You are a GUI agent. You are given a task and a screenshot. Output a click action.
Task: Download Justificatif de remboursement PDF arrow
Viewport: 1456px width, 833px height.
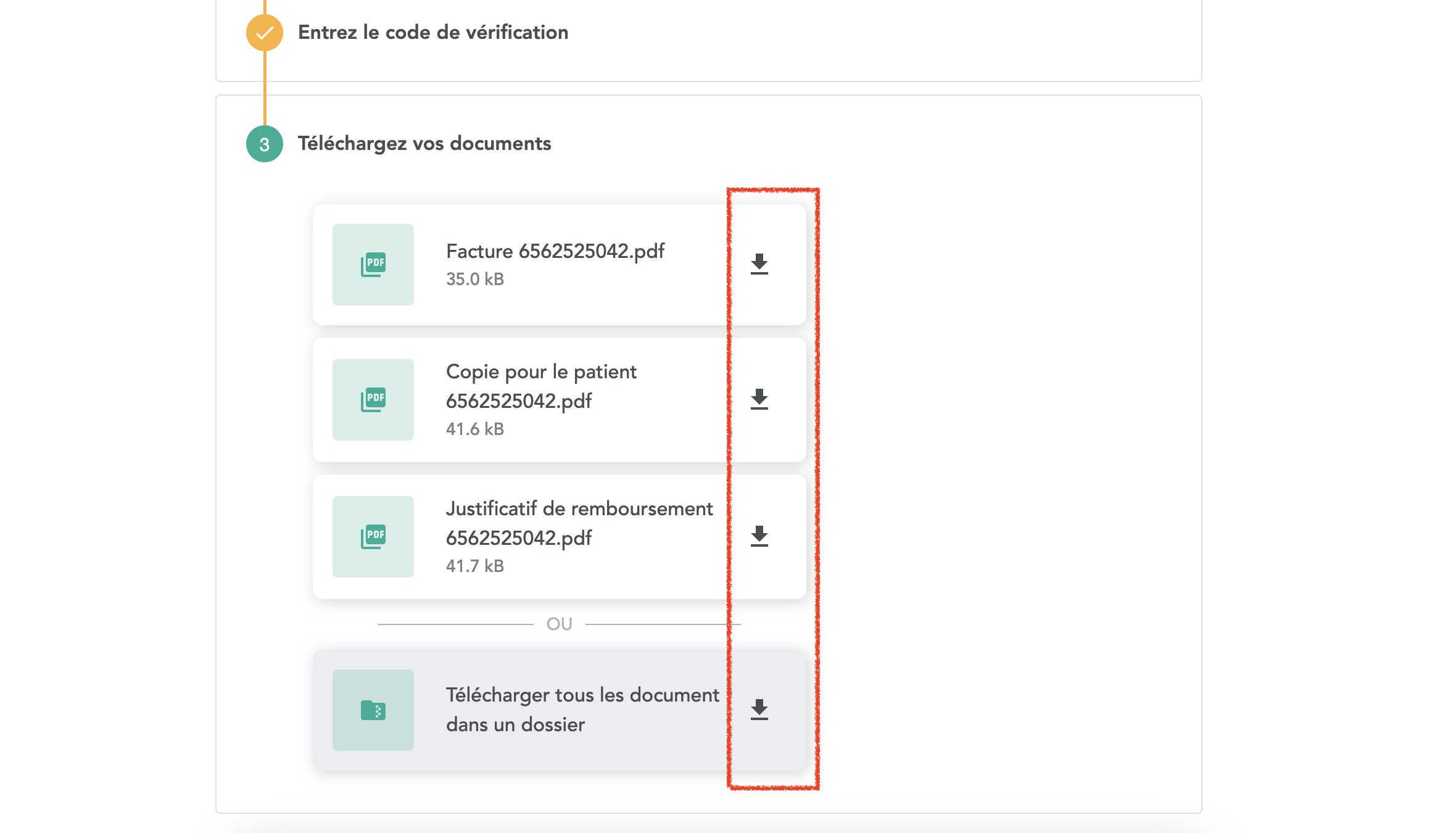tap(759, 536)
